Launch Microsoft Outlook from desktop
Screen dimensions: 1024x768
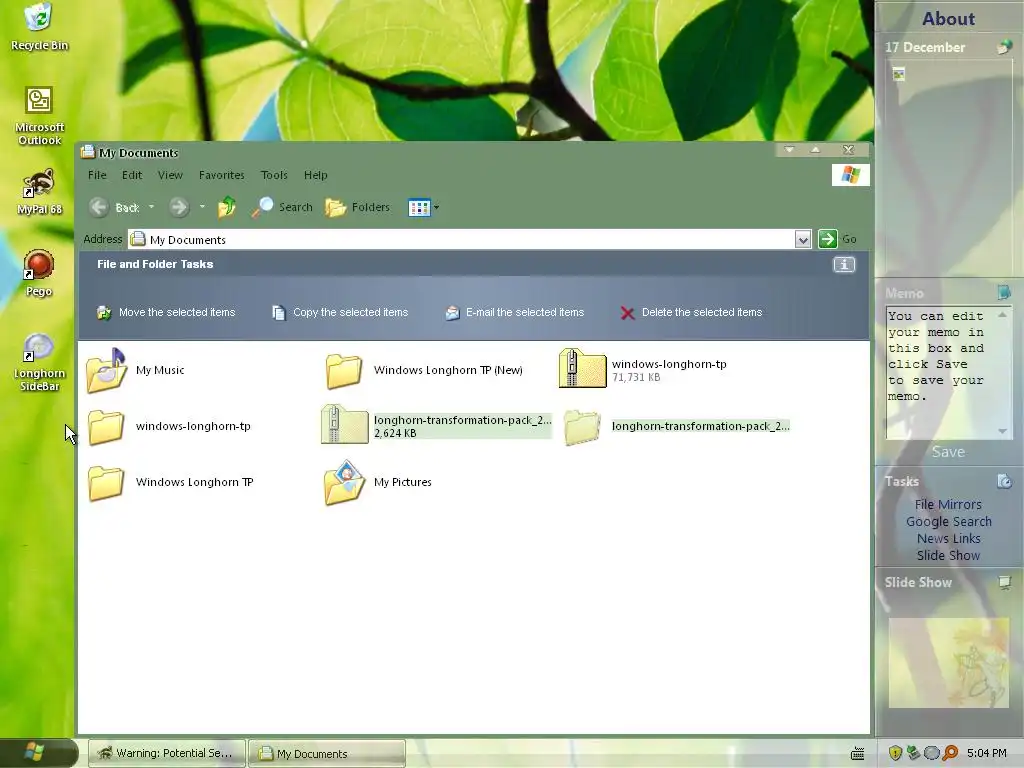click(x=39, y=115)
